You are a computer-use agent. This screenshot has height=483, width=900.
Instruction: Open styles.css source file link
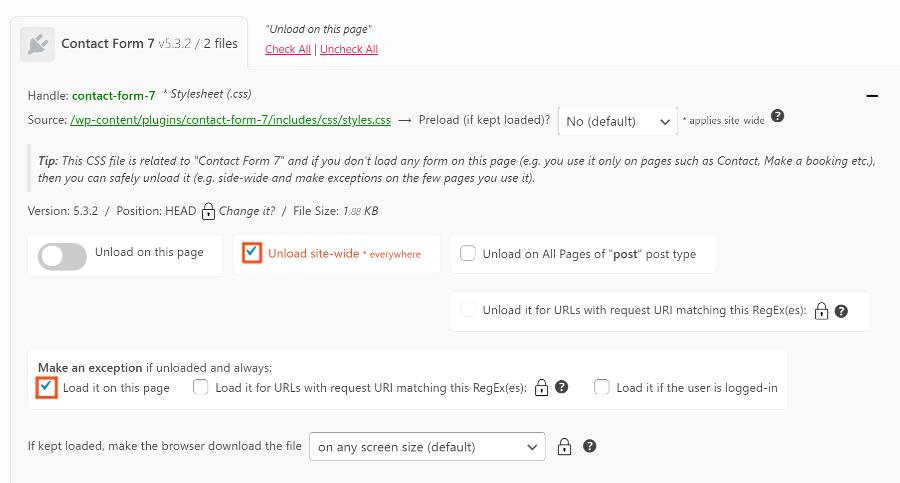pos(230,120)
